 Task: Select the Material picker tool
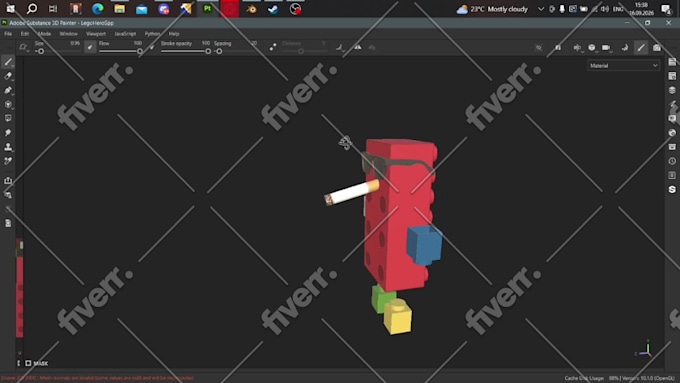pyautogui.click(x=8, y=161)
